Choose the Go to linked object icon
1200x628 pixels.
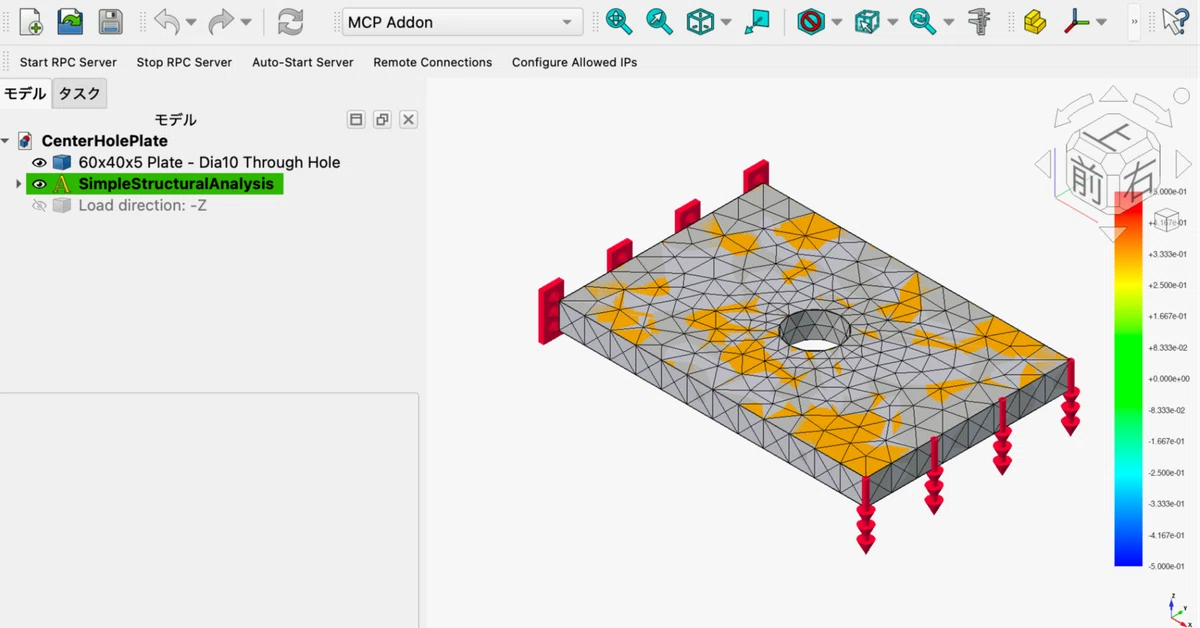[757, 21]
